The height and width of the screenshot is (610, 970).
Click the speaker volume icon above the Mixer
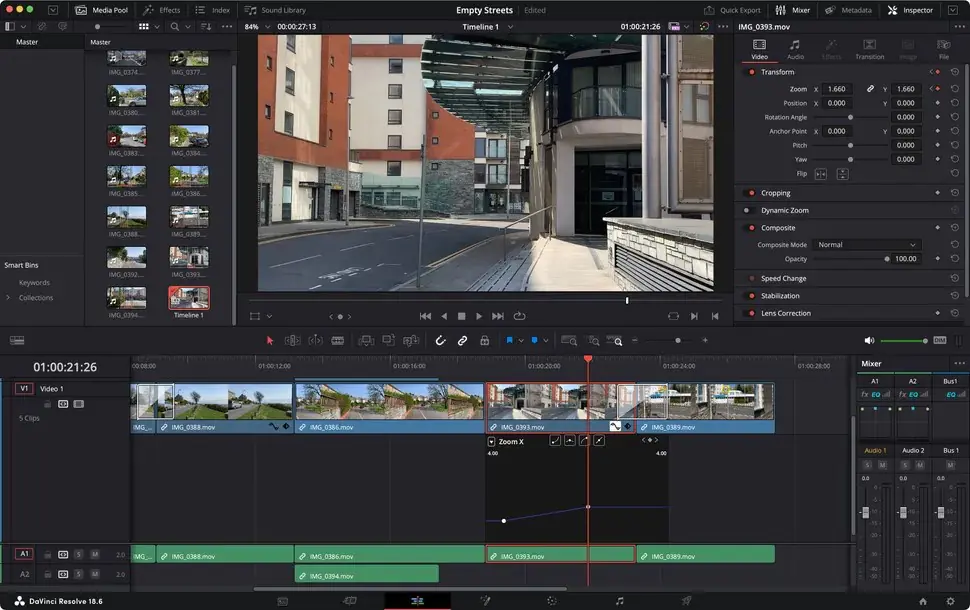click(869, 340)
